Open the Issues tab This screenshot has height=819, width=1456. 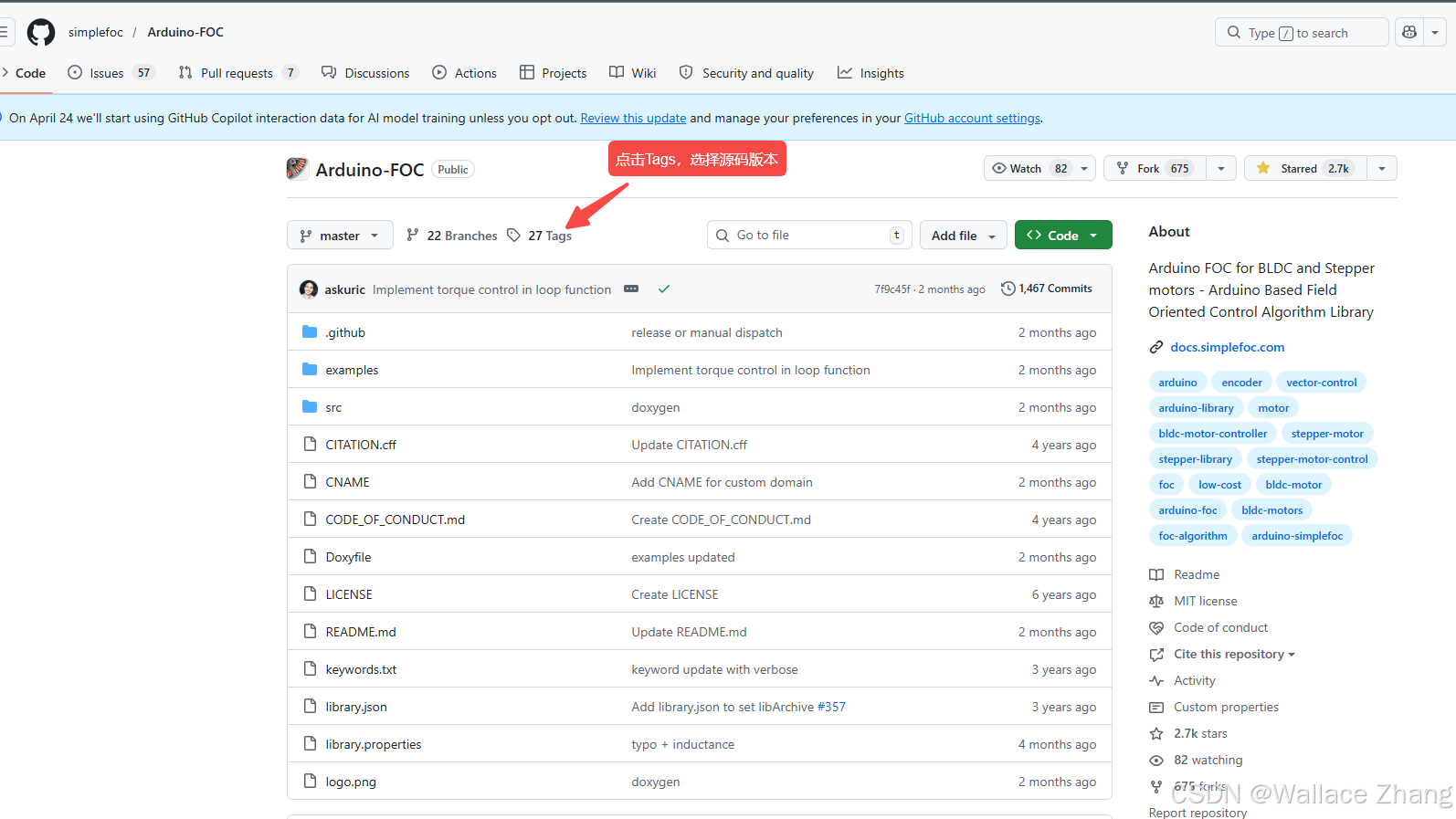[111, 73]
